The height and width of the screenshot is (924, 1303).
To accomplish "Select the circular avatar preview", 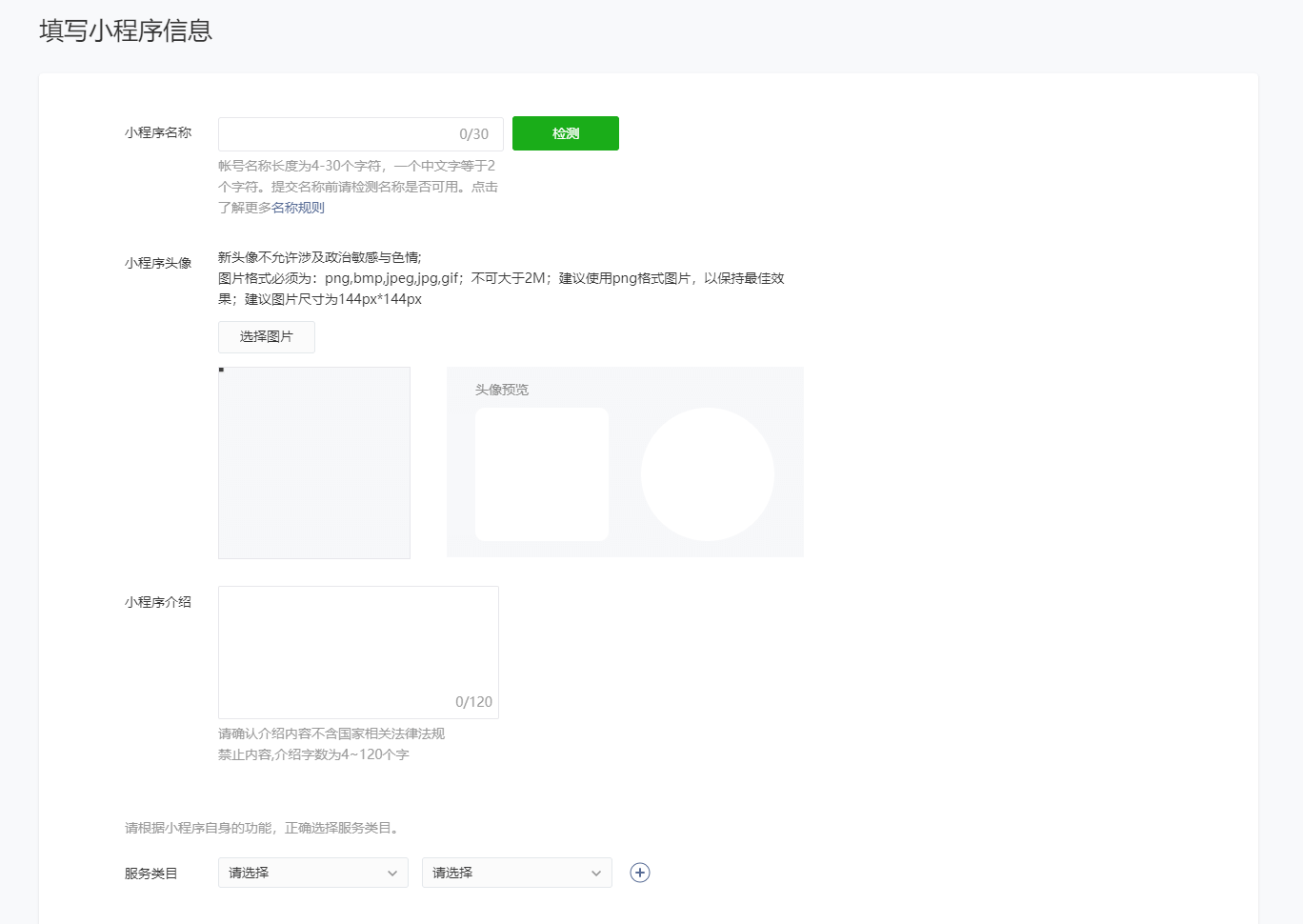I will pos(708,474).
